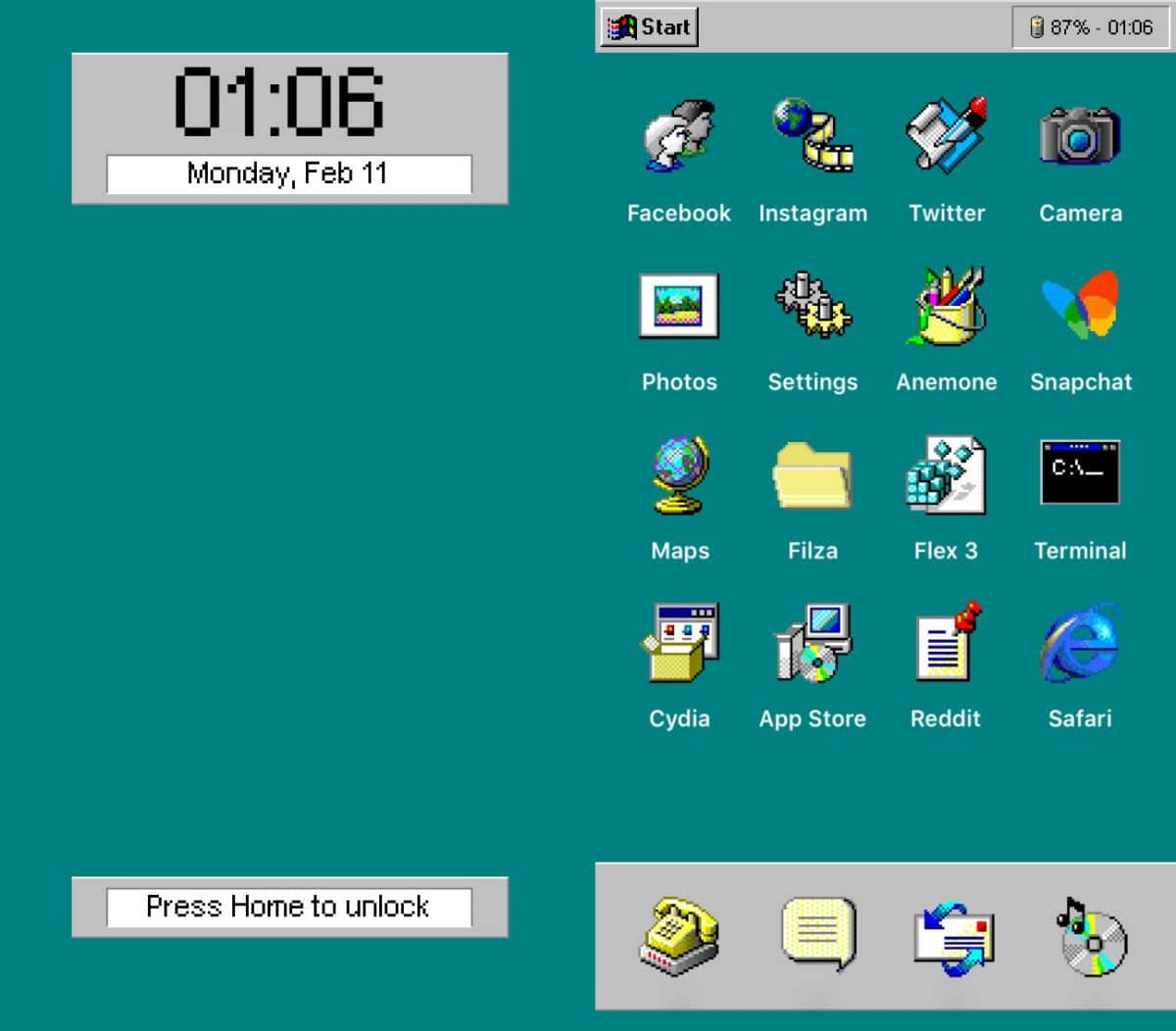This screenshot has width=1176, height=1031.
Task: Open Reddit
Action: 946,643
